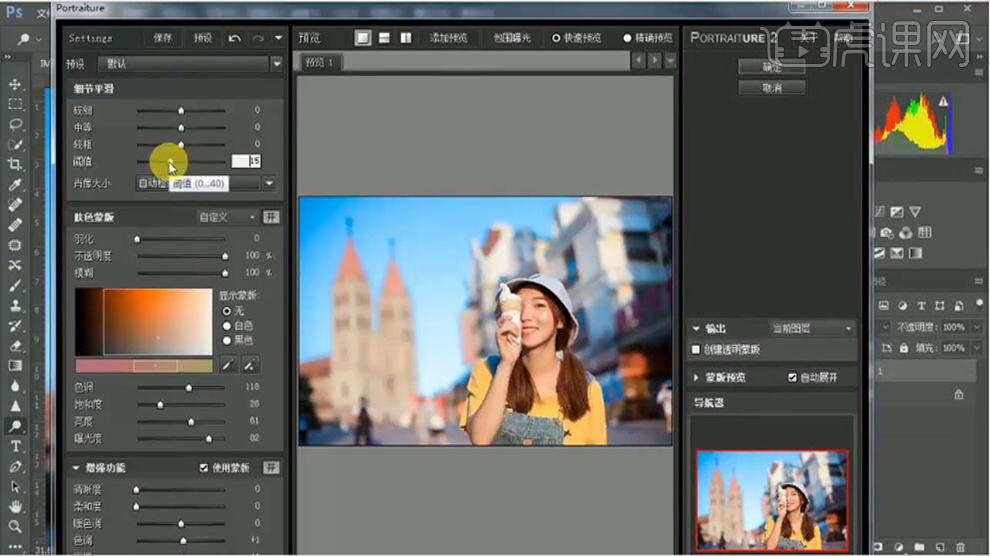Image resolution: width=990 pixels, height=556 pixels.
Task: Select the Move tool in Photoshop toolbar
Action: click(16, 84)
